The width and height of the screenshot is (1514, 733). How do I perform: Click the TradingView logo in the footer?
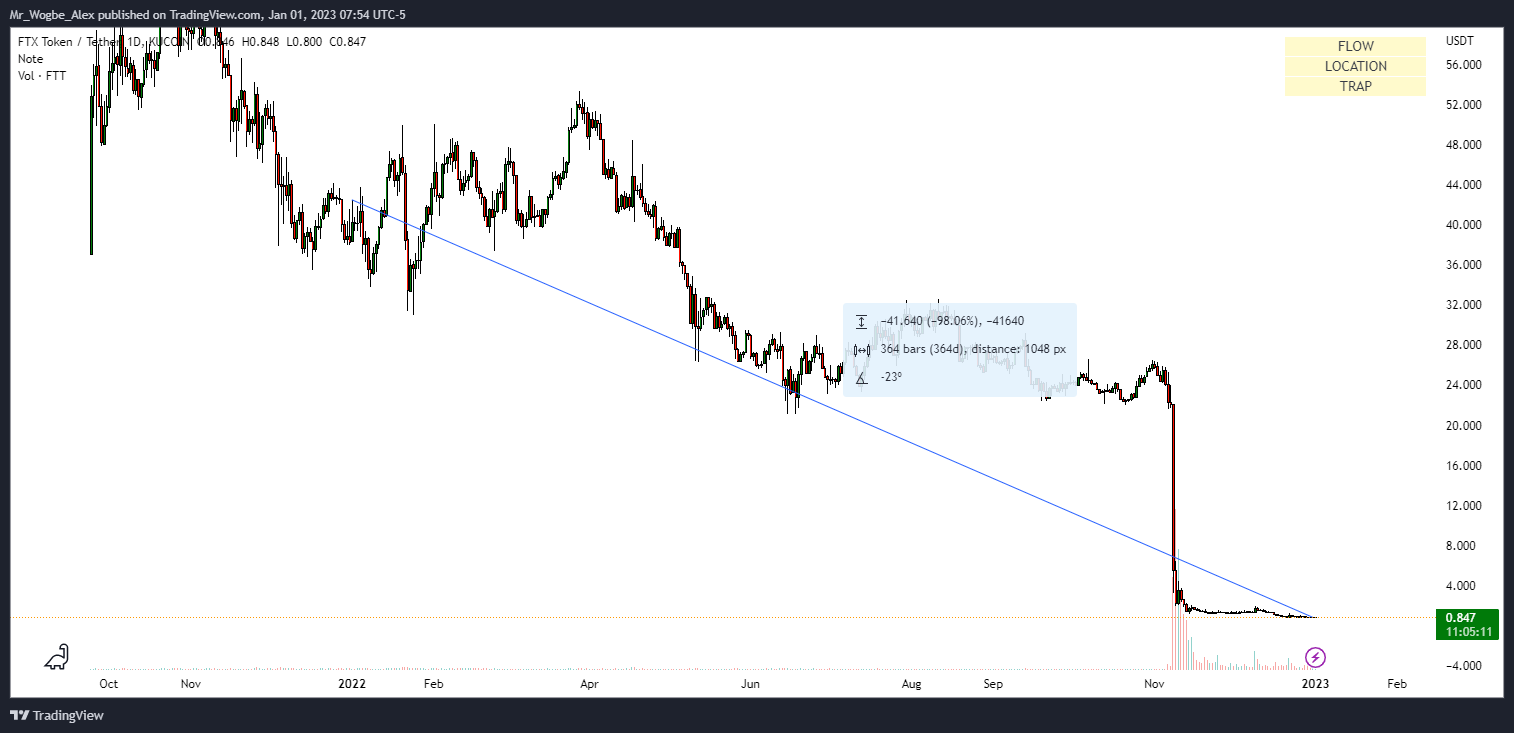[x=57, y=715]
